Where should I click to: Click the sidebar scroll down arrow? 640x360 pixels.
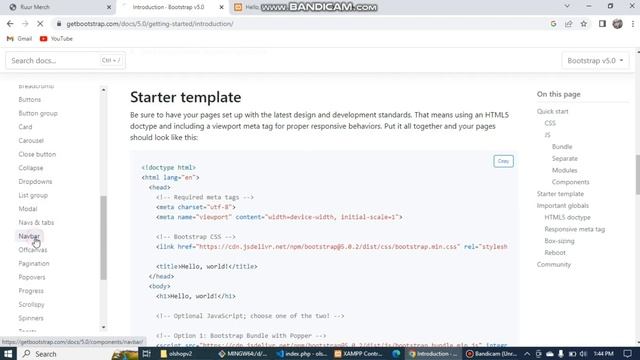103,327
